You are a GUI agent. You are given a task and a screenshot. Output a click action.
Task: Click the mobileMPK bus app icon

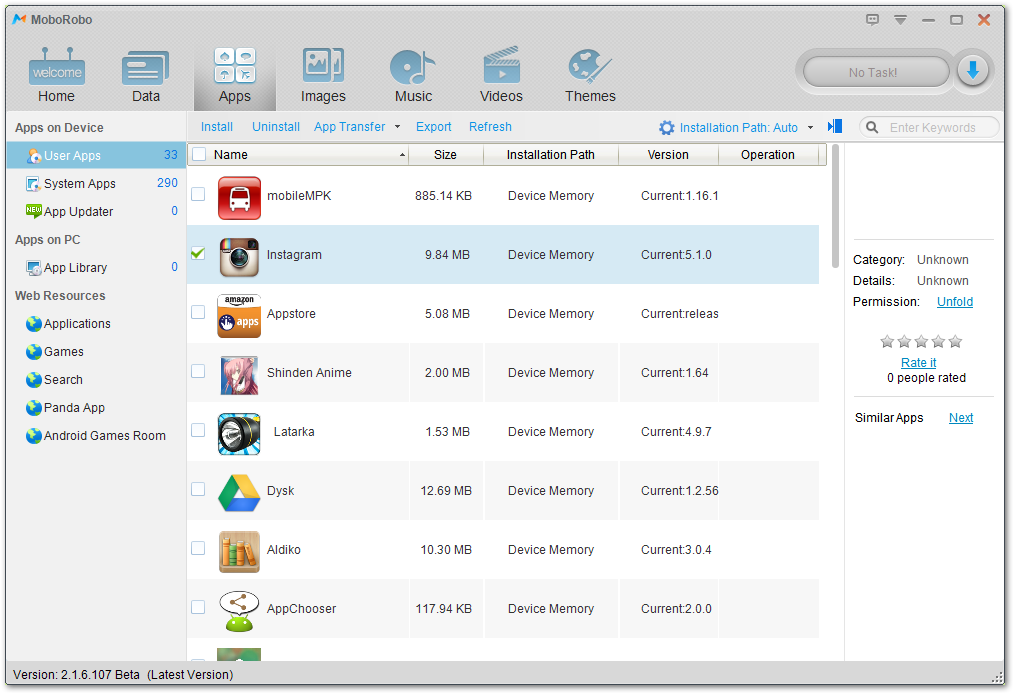click(239, 198)
